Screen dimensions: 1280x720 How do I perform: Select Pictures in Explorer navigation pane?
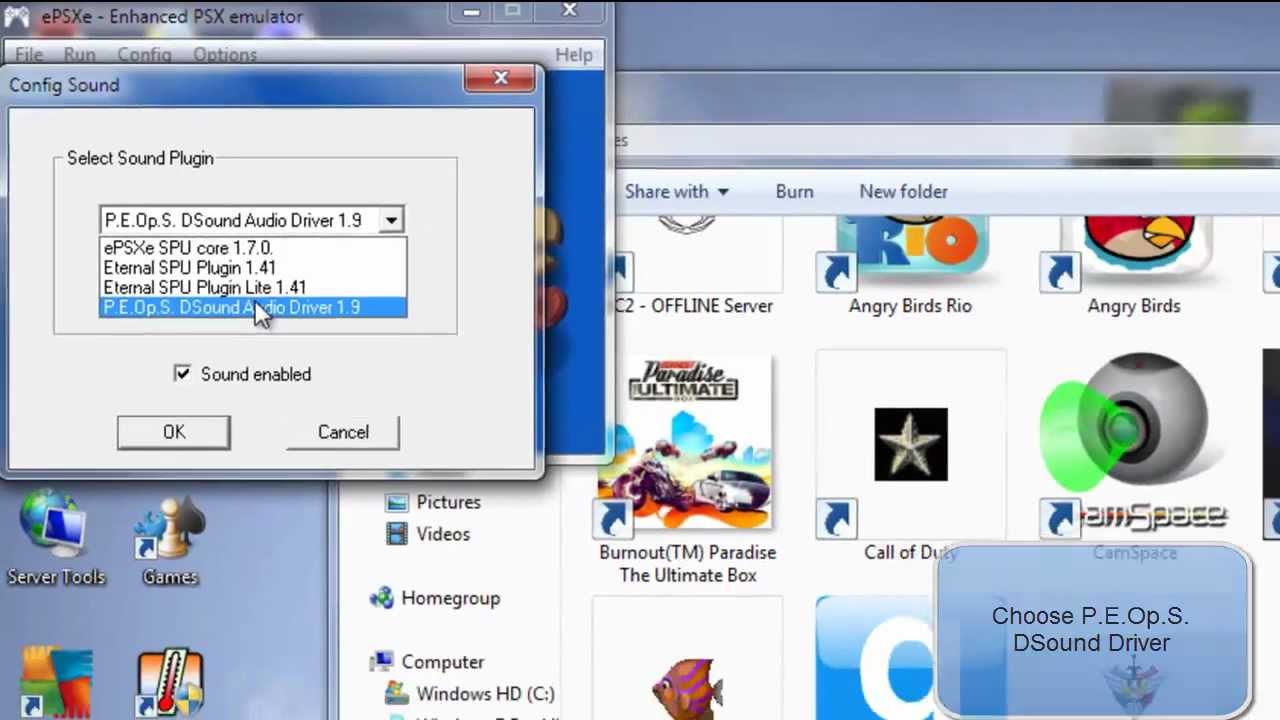pos(433,502)
